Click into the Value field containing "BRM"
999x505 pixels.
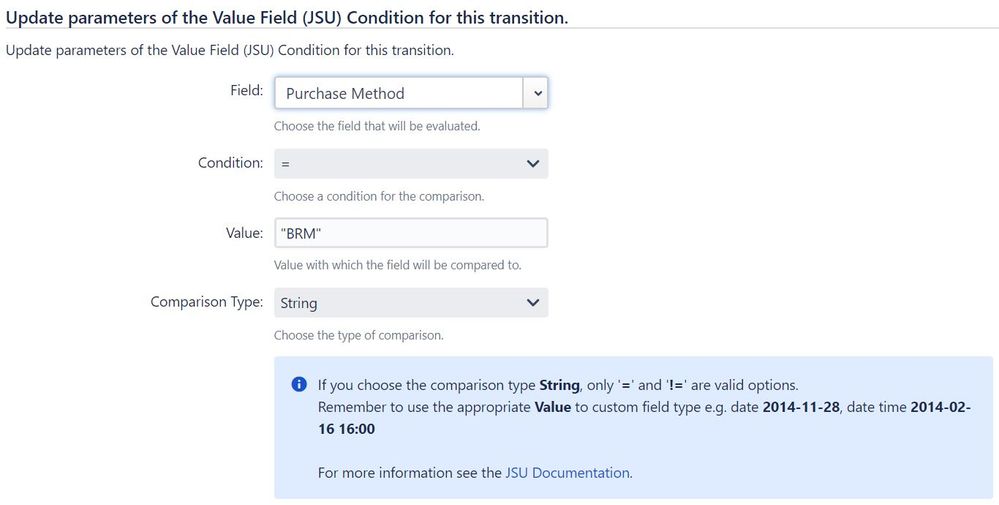(x=411, y=233)
